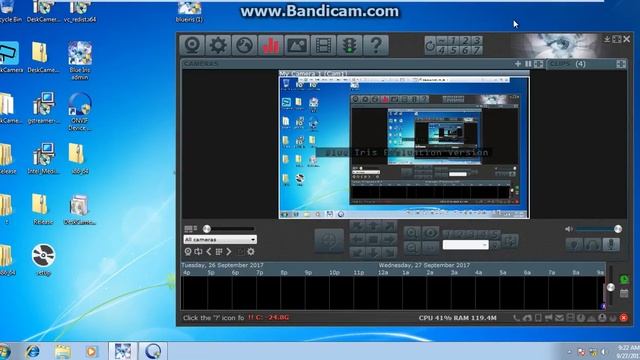
Task: Click the tilde profile button
Action: pos(441,40)
